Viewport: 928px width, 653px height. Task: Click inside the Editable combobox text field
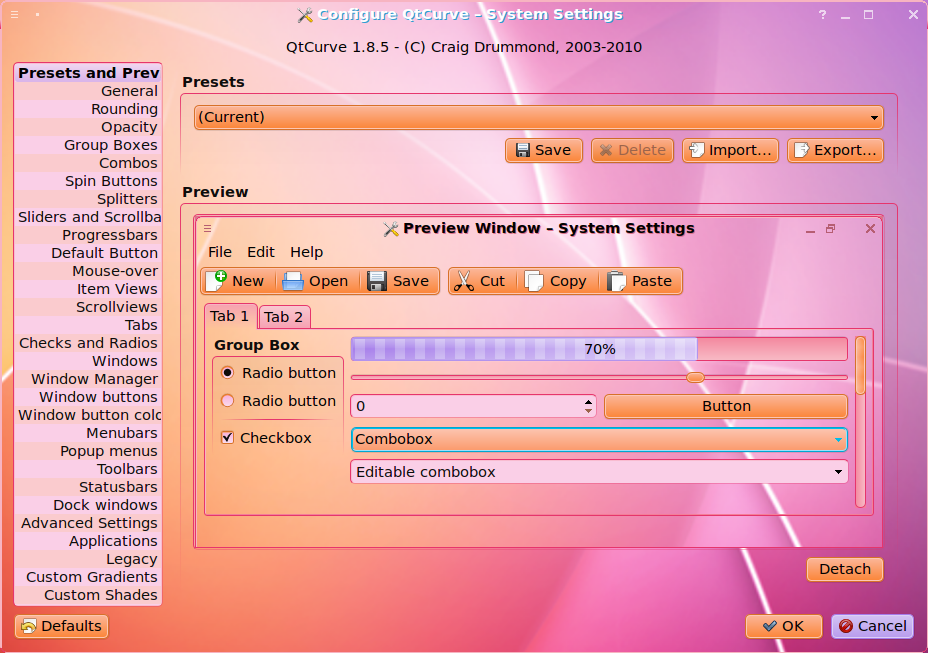(589, 472)
